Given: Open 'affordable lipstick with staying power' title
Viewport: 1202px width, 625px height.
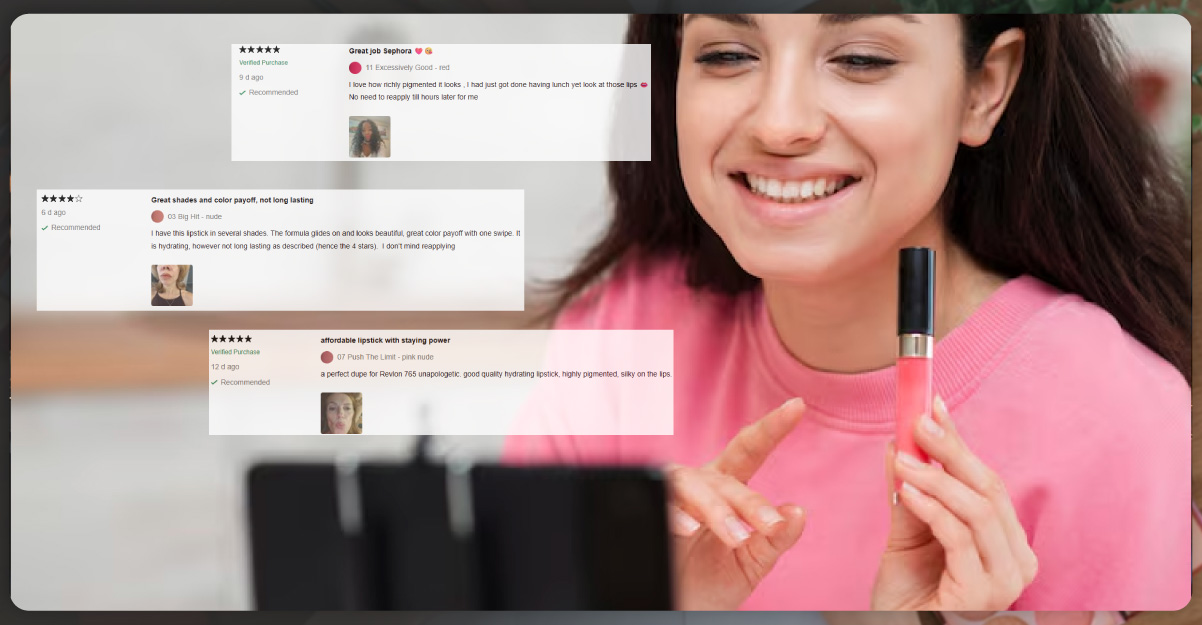Looking at the screenshot, I should click(x=385, y=341).
